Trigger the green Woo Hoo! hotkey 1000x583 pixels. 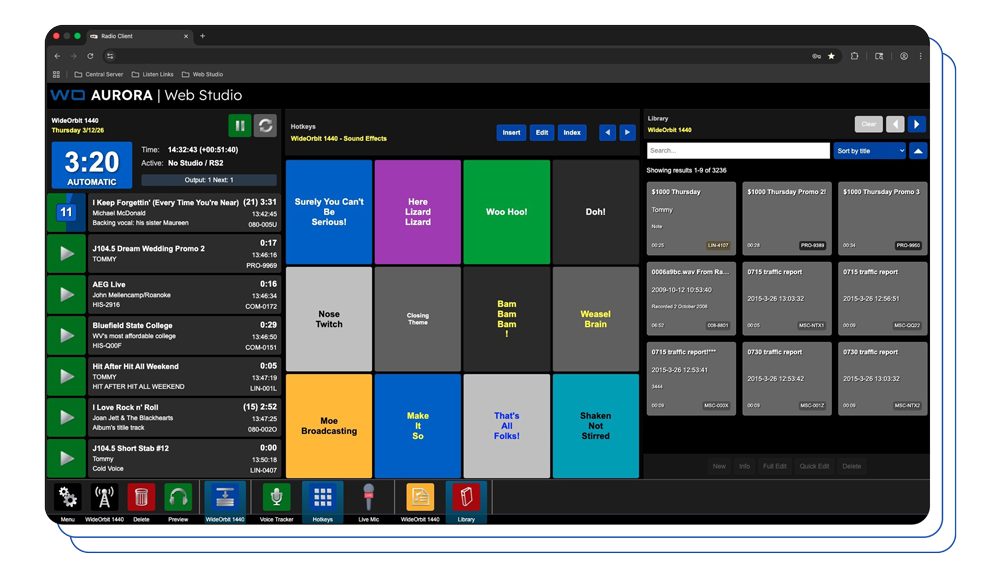[x=506, y=212]
